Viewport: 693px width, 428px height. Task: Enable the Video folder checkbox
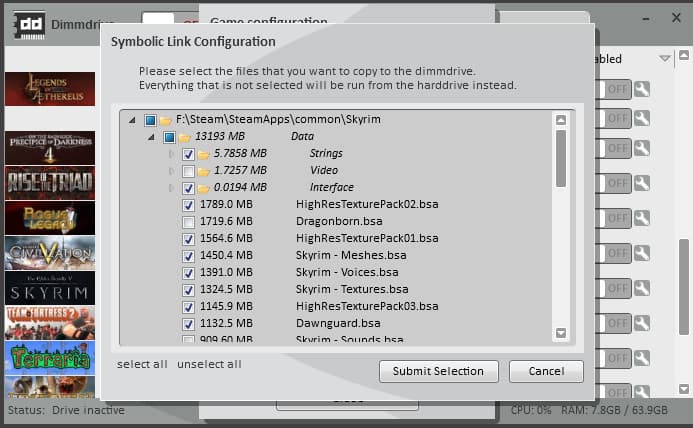189,170
